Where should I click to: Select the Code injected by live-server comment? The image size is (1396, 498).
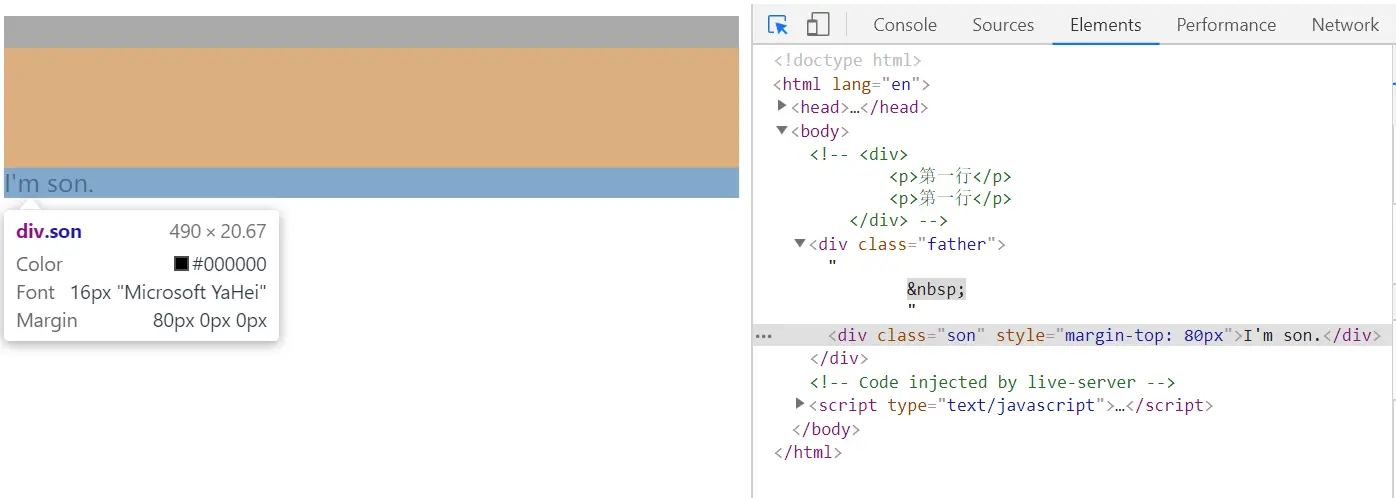click(992, 382)
